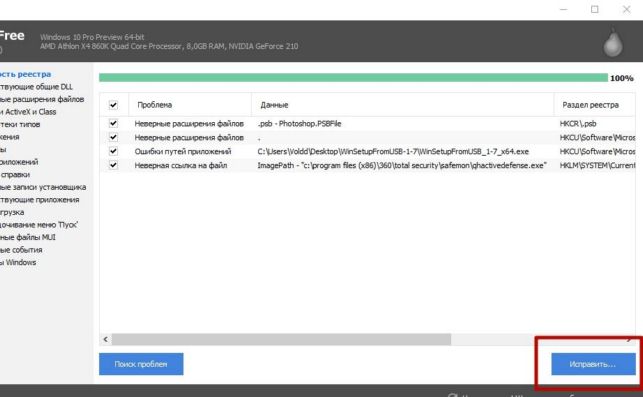Image resolution: width=643 pixels, height=397 pixels.
Task: Click the AMD Athlon processor info text
Action: (x=169, y=46)
